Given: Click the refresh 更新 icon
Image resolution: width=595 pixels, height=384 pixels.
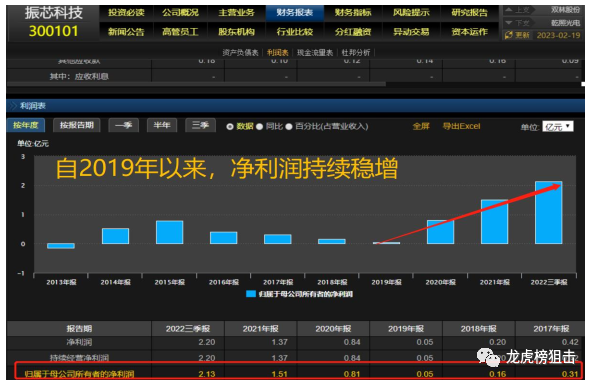Looking at the screenshot, I should click(x=508, y=35).
